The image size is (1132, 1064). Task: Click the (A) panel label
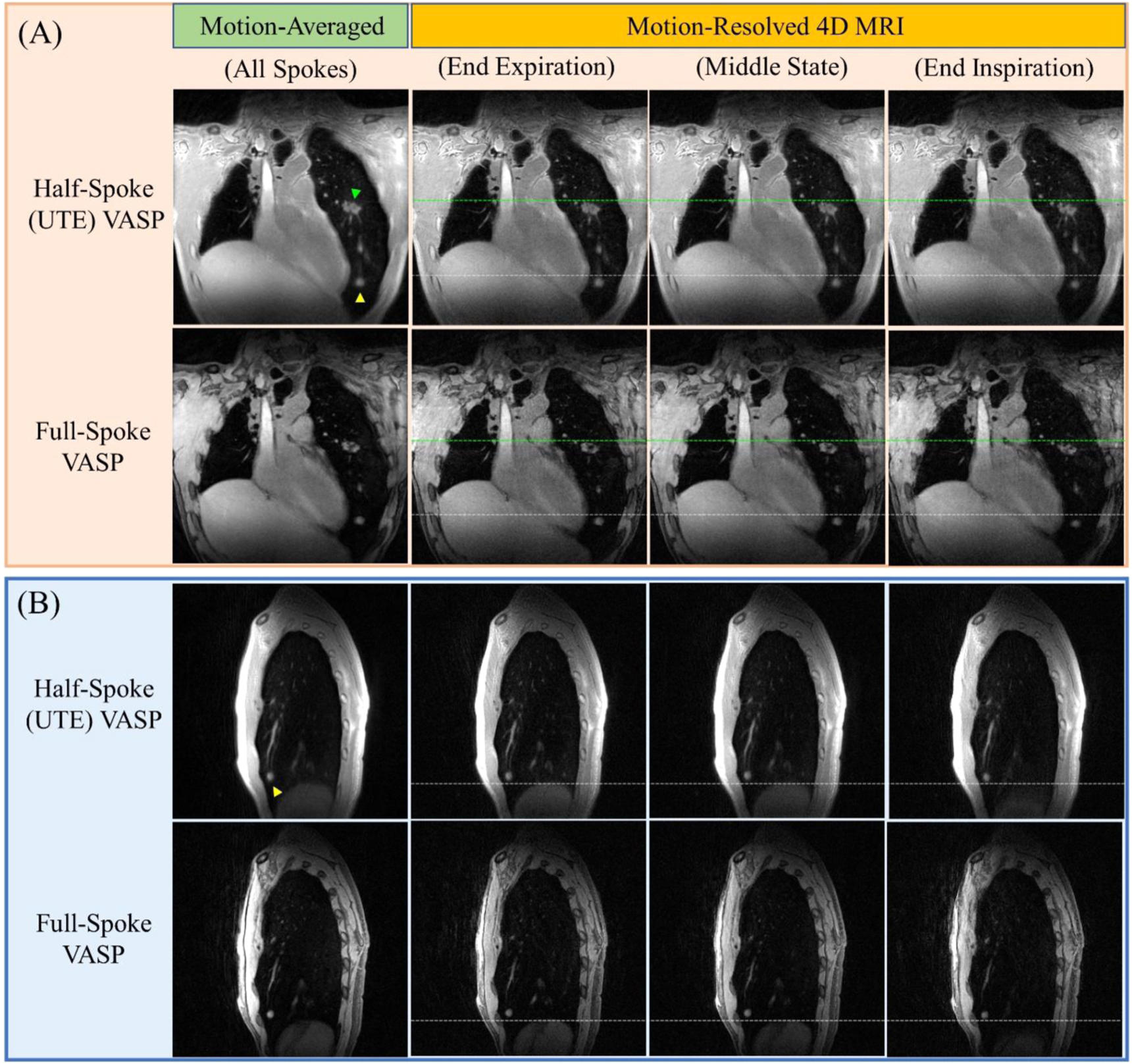(x=40, y=33)
